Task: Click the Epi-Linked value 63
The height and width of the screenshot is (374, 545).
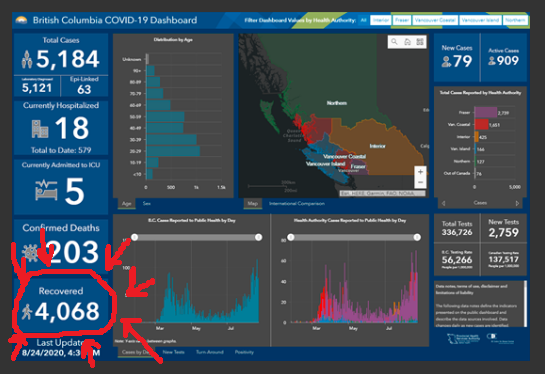Action: (84, 89)
